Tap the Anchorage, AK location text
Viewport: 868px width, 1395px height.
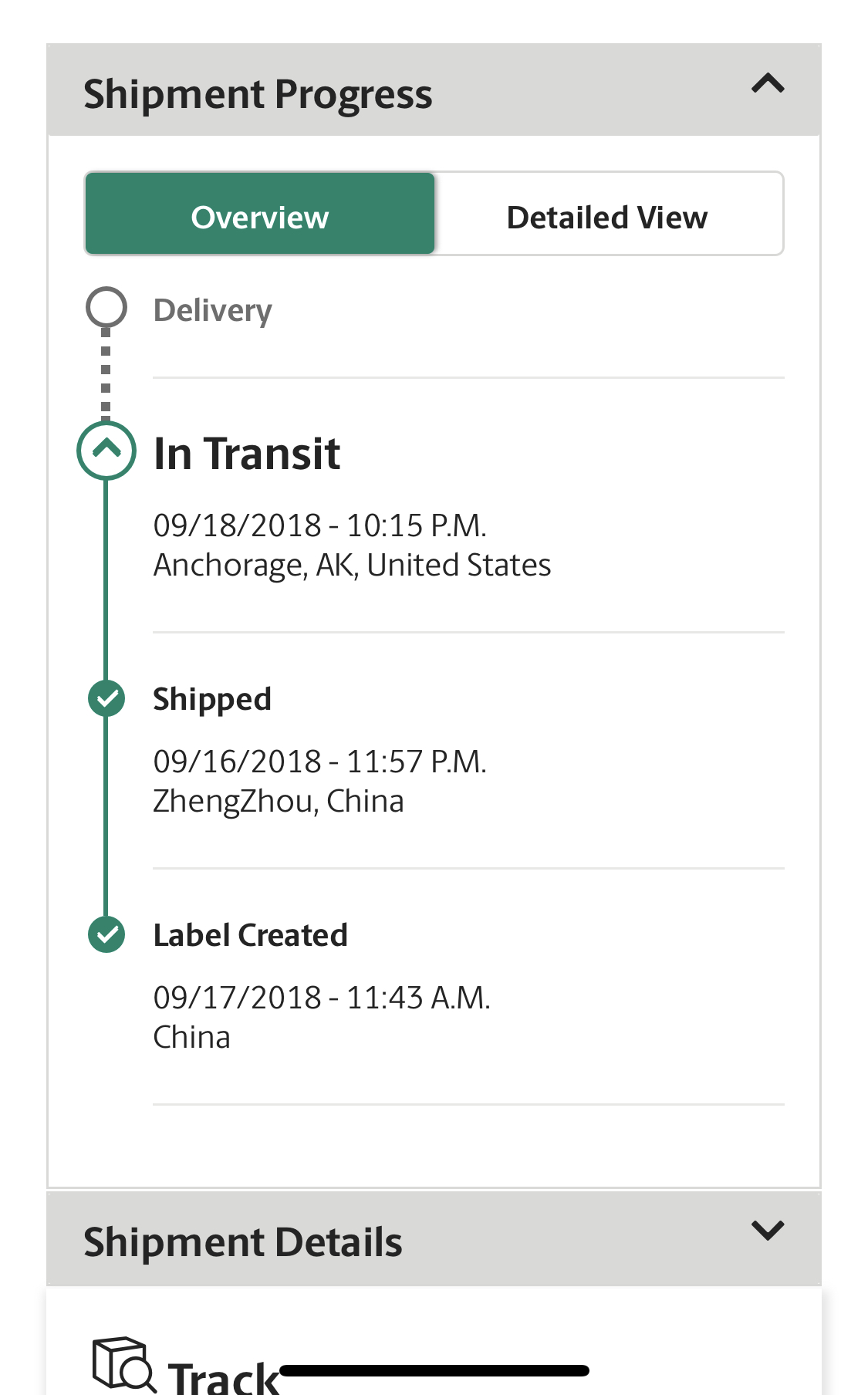352,566
